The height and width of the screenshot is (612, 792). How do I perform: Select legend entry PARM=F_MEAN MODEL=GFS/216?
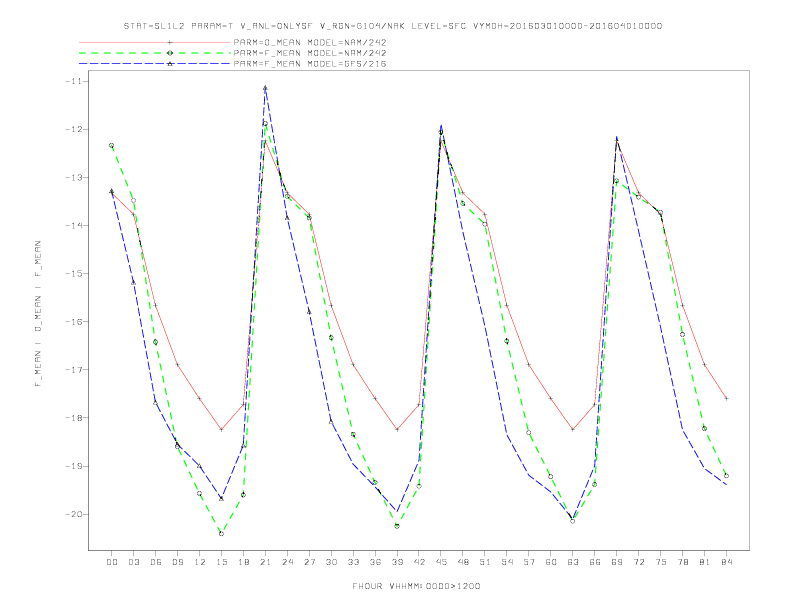(310, 64)
